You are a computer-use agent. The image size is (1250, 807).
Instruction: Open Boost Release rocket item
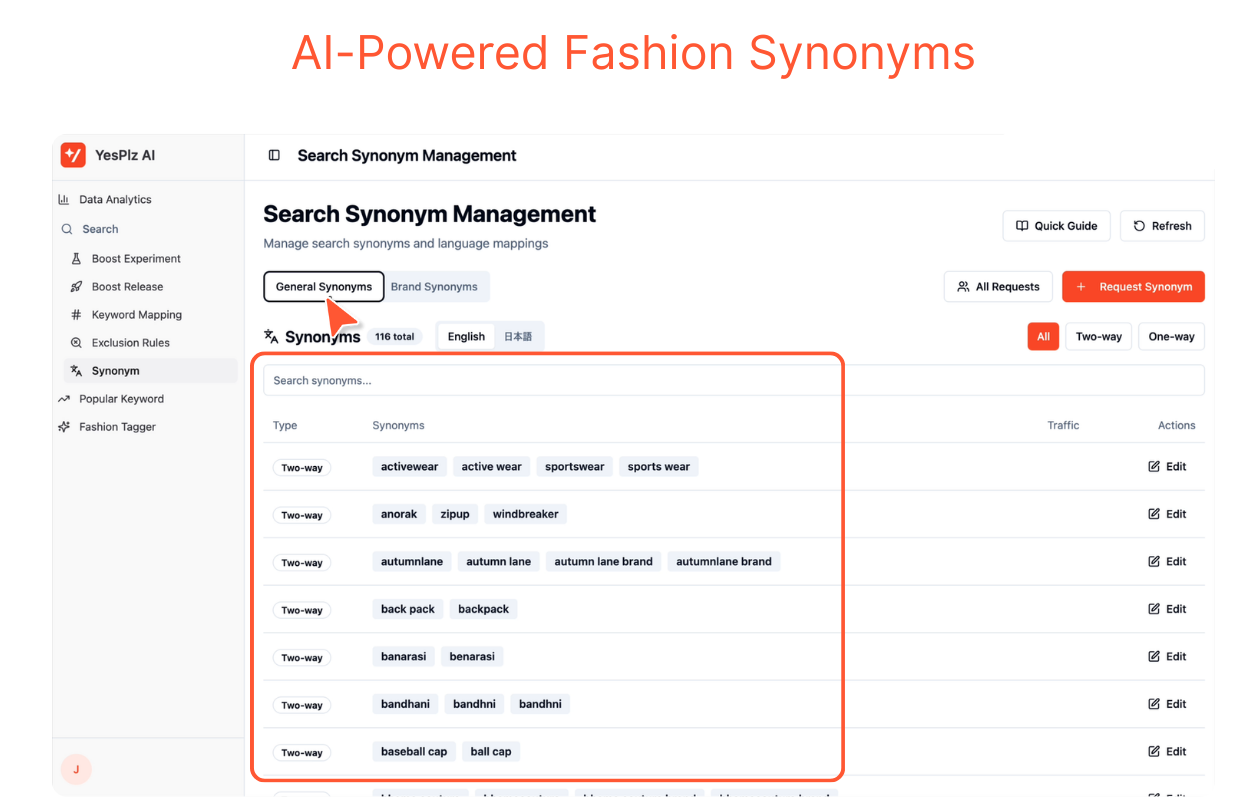127,287
